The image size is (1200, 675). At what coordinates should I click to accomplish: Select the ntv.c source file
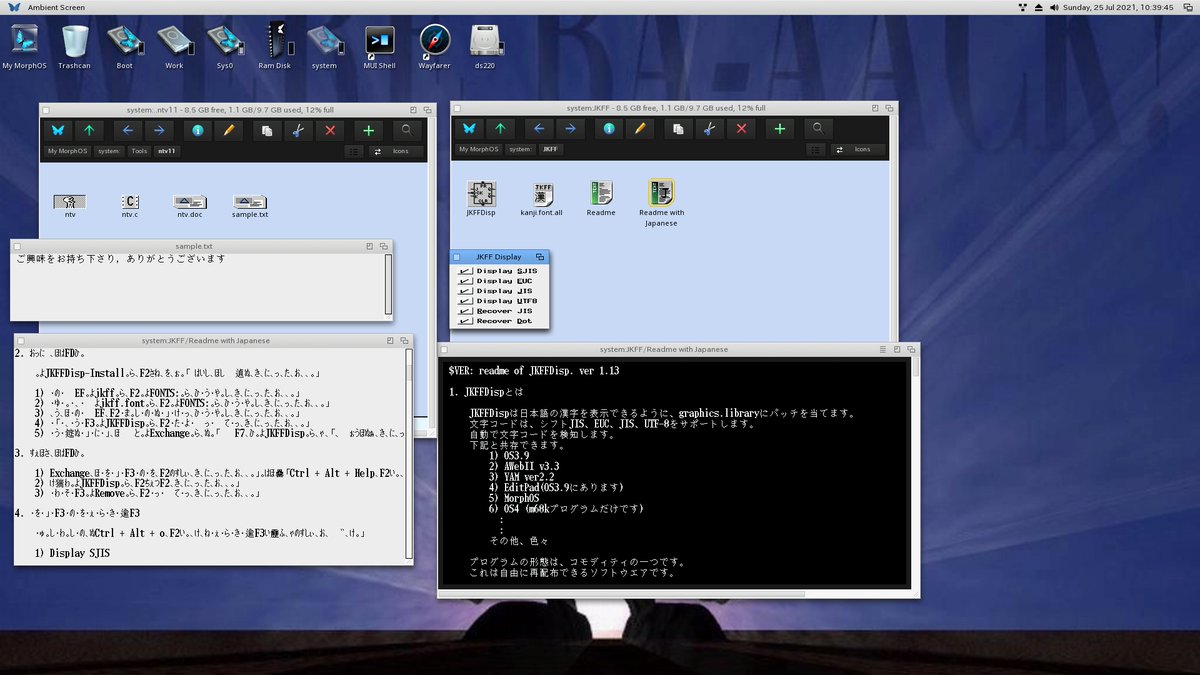[x=130, y=206]
